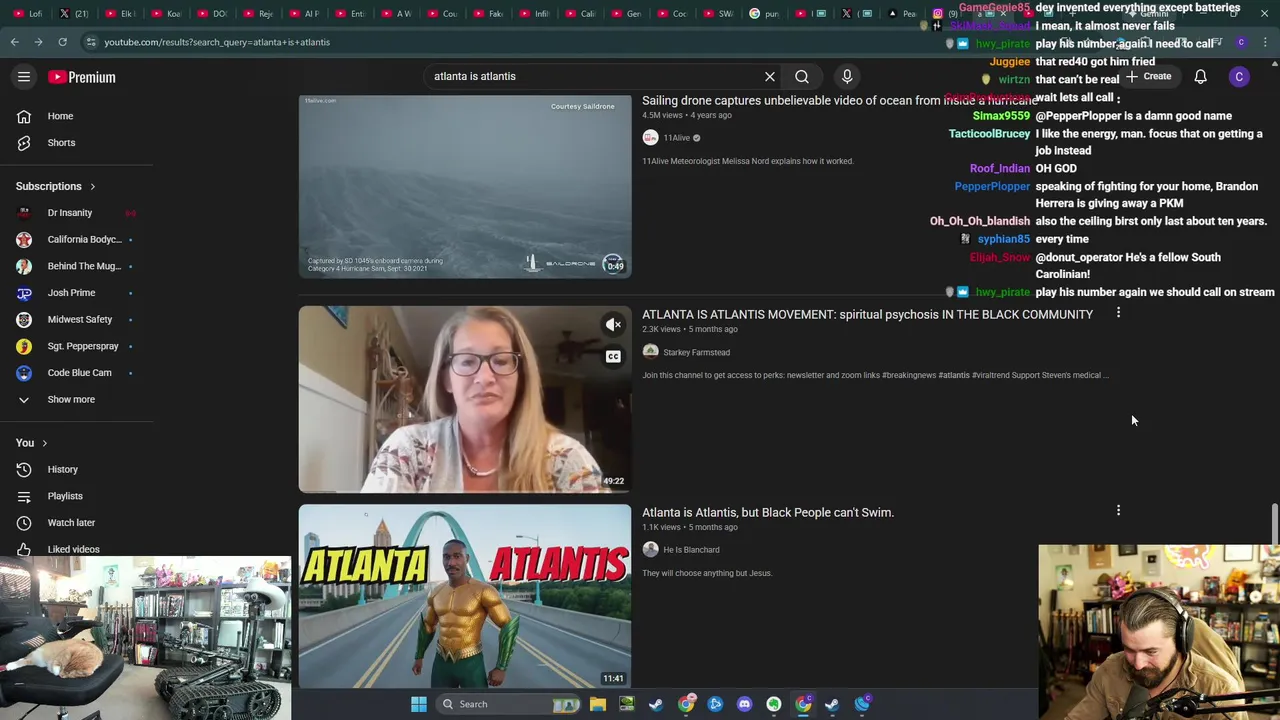This screenshot has width=1280, height=720.
Task: Reload the page with the refresh icon
Action: click(62, 42)
